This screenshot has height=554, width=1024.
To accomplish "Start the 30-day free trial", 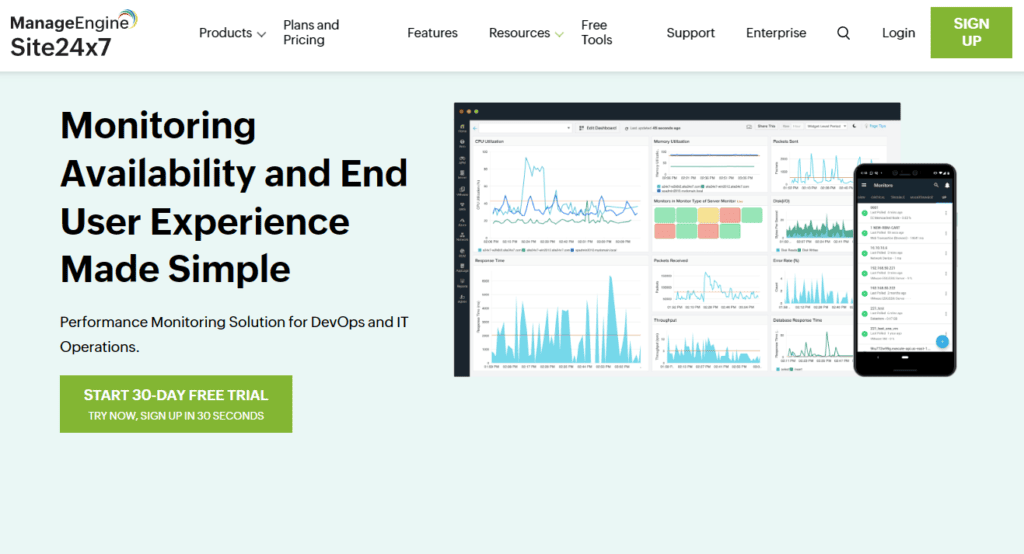I will (176, 404).
